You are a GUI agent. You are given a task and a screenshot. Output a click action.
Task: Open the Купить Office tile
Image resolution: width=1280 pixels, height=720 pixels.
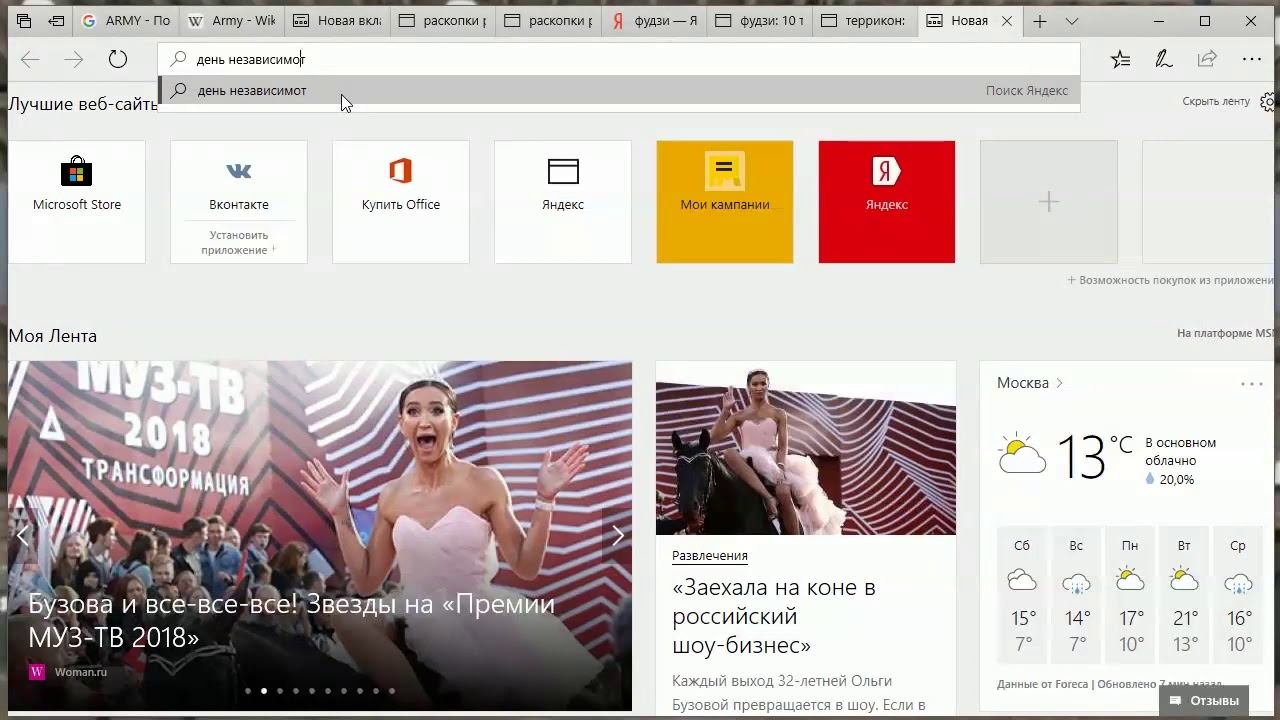coord(401,202)
